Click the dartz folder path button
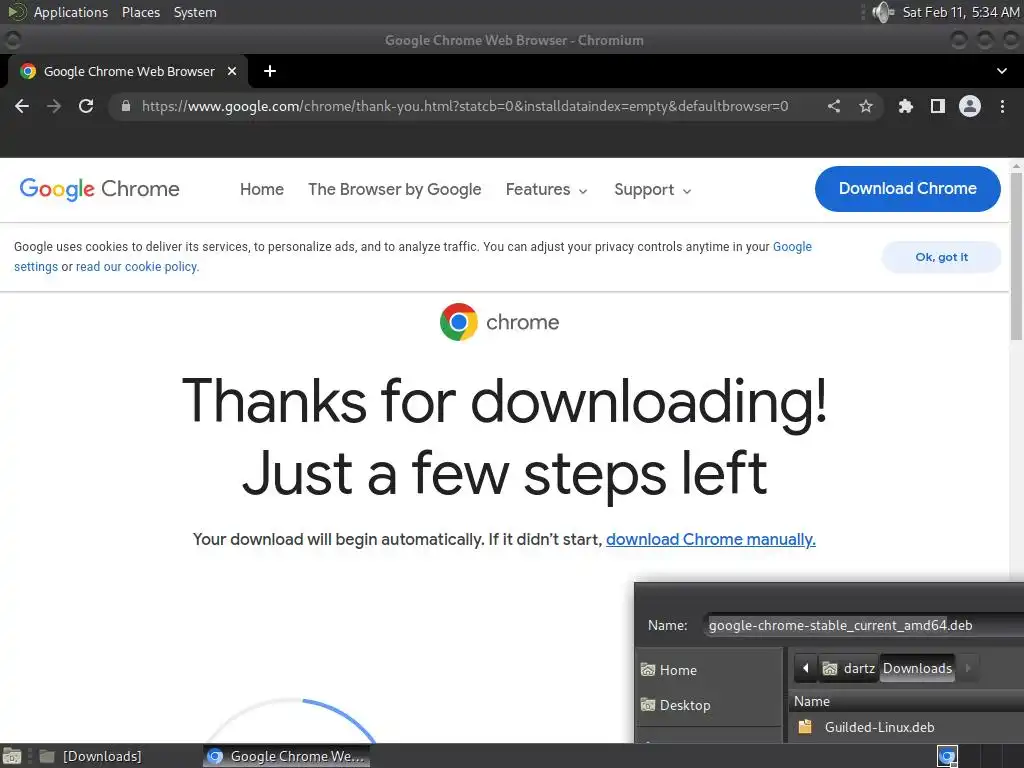1024x768 pixels. pos(848,668)
